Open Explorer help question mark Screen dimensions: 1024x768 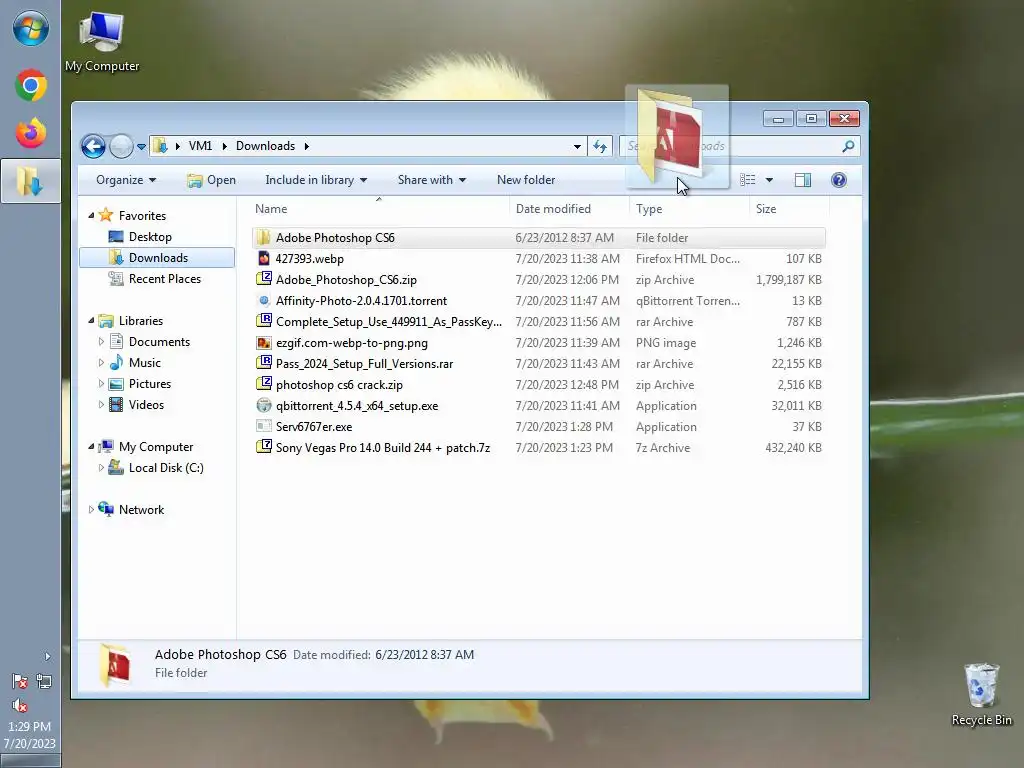[x=839, y=180]
